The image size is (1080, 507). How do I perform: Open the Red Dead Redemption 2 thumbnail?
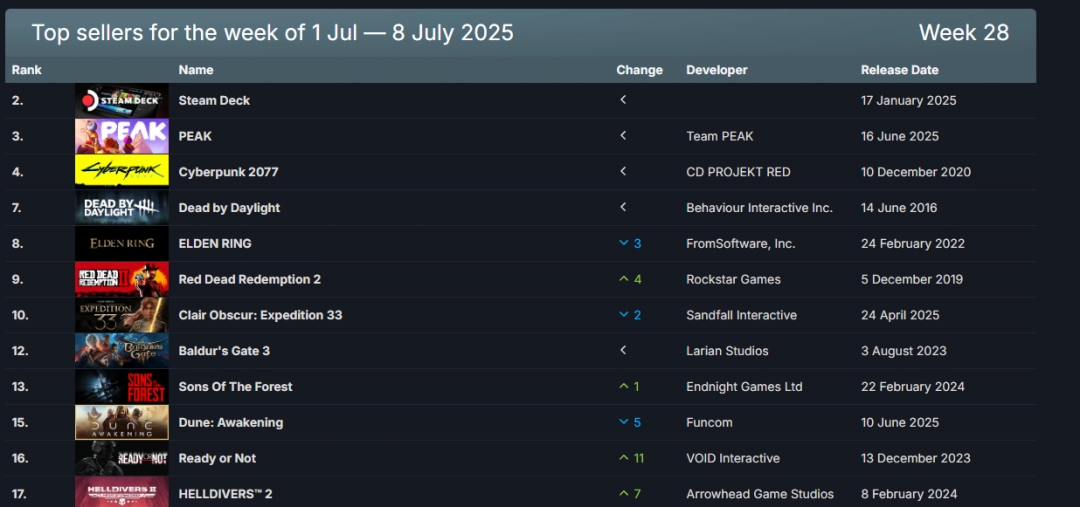click(121, 279)
